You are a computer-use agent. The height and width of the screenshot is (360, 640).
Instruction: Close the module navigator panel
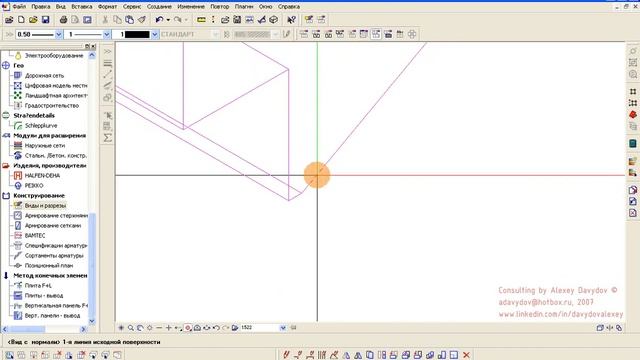(93, 46)
